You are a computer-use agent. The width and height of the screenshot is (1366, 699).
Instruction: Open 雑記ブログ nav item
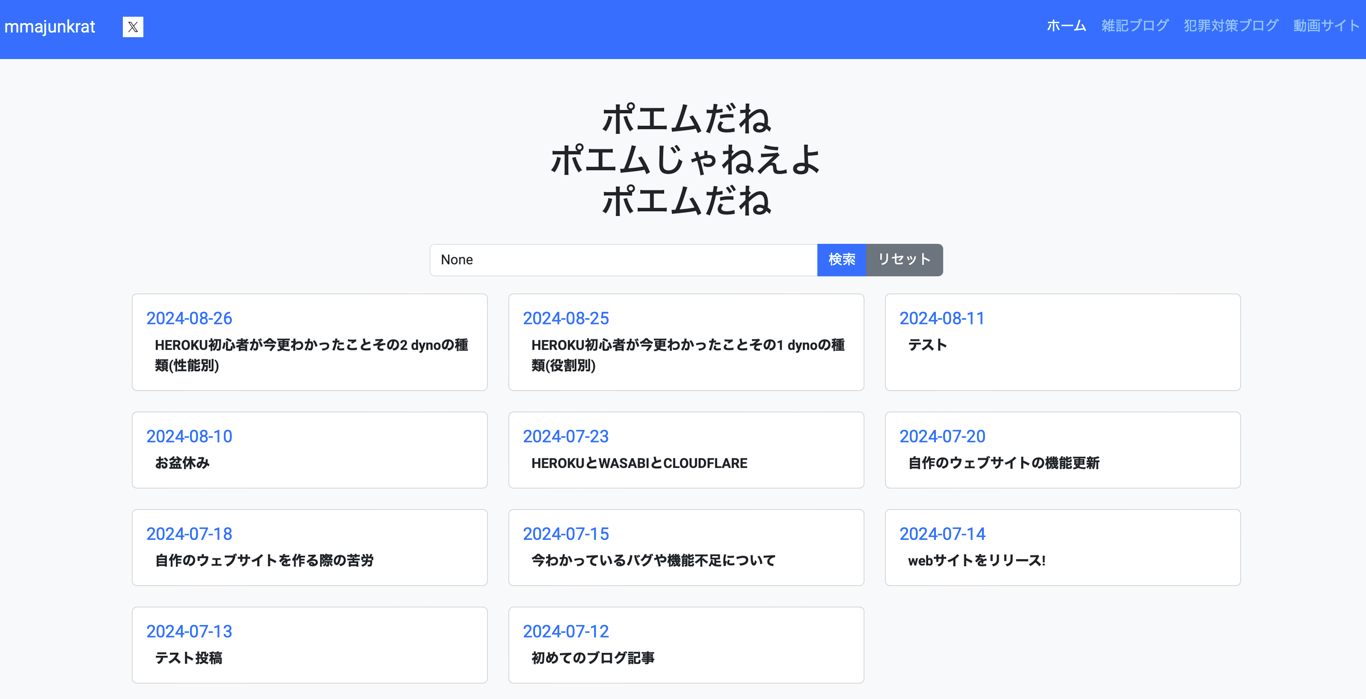pyautogui.click(x=1135, y=26)
